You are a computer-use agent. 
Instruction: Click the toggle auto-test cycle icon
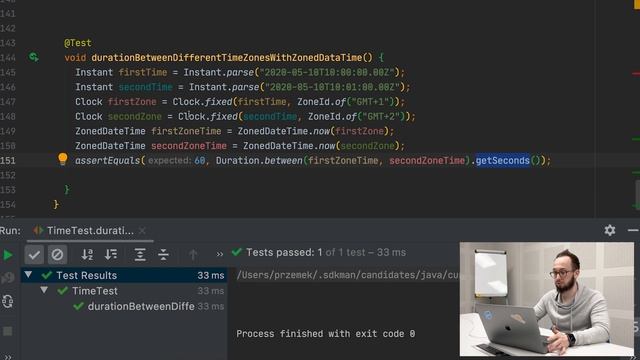pyautogui.click(x=8, y=301)
